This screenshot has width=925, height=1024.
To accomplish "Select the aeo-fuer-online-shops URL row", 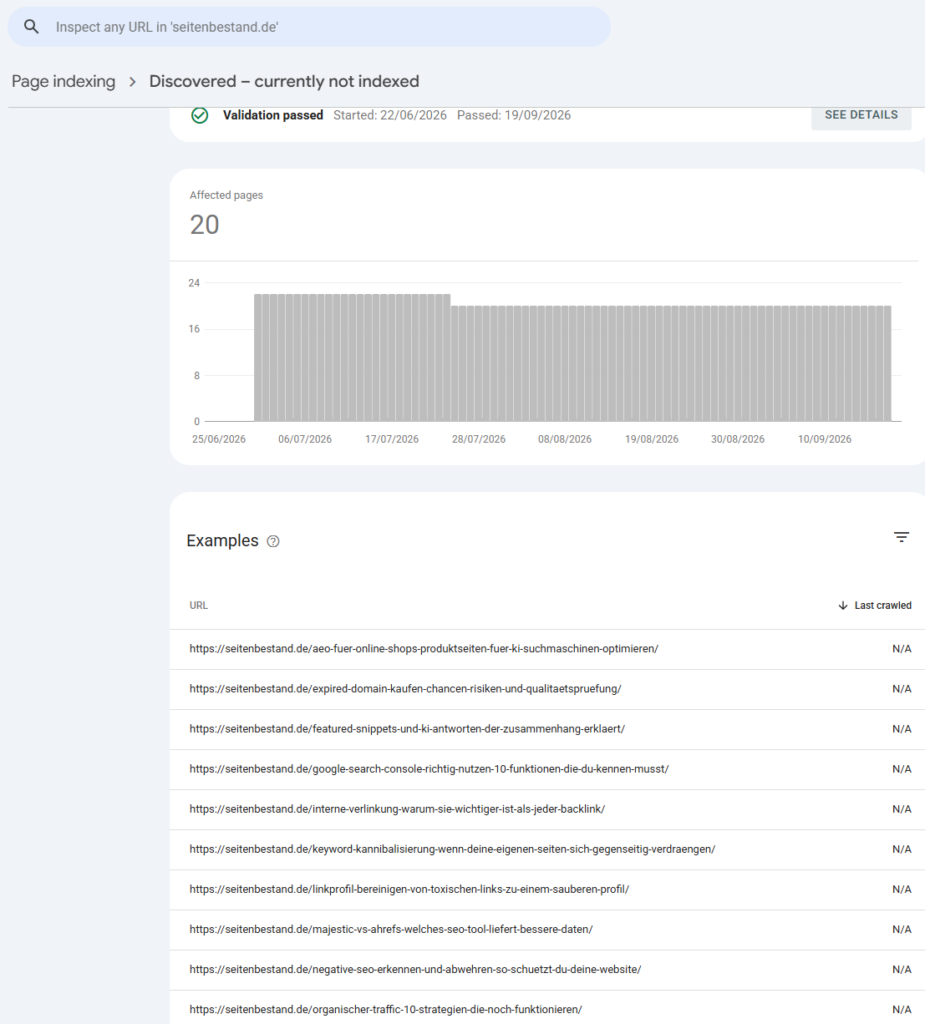I will coord(547,649).
